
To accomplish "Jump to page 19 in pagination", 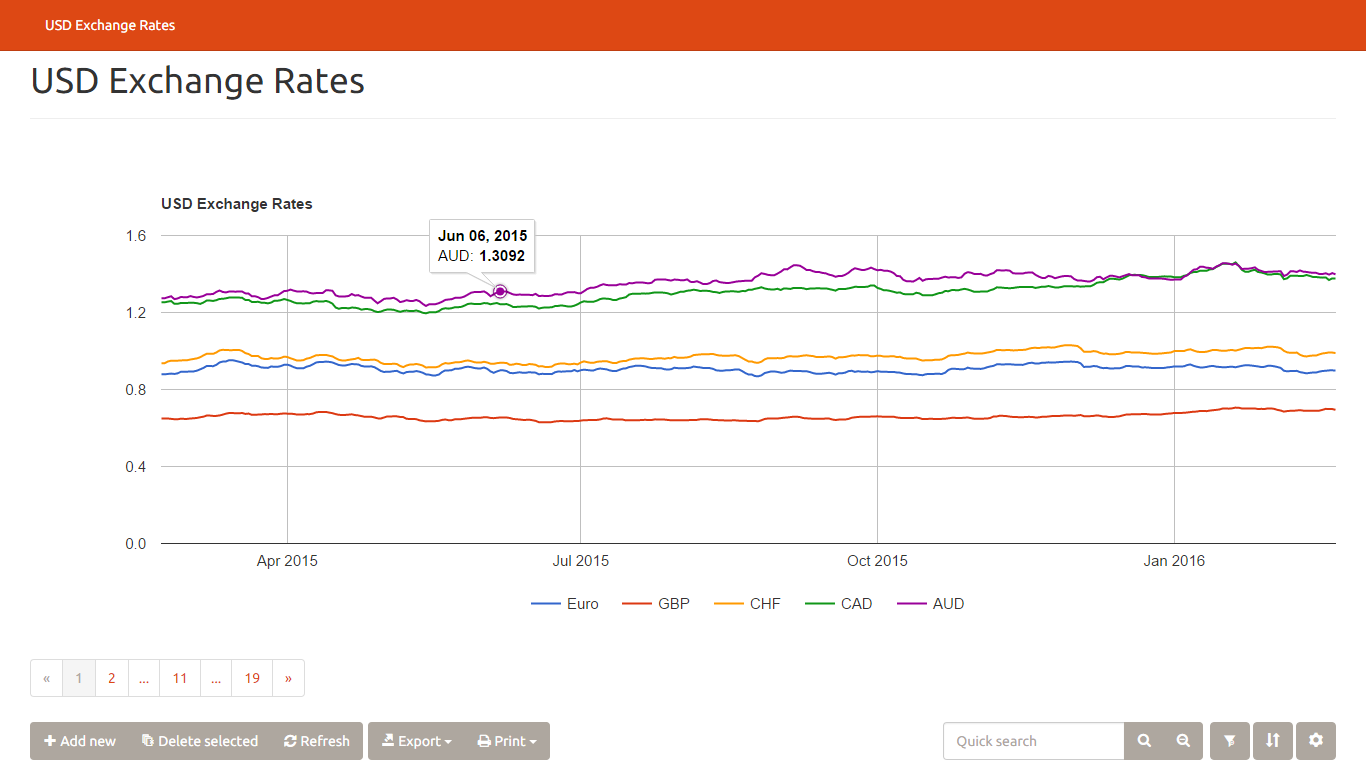I will point(252,678).
